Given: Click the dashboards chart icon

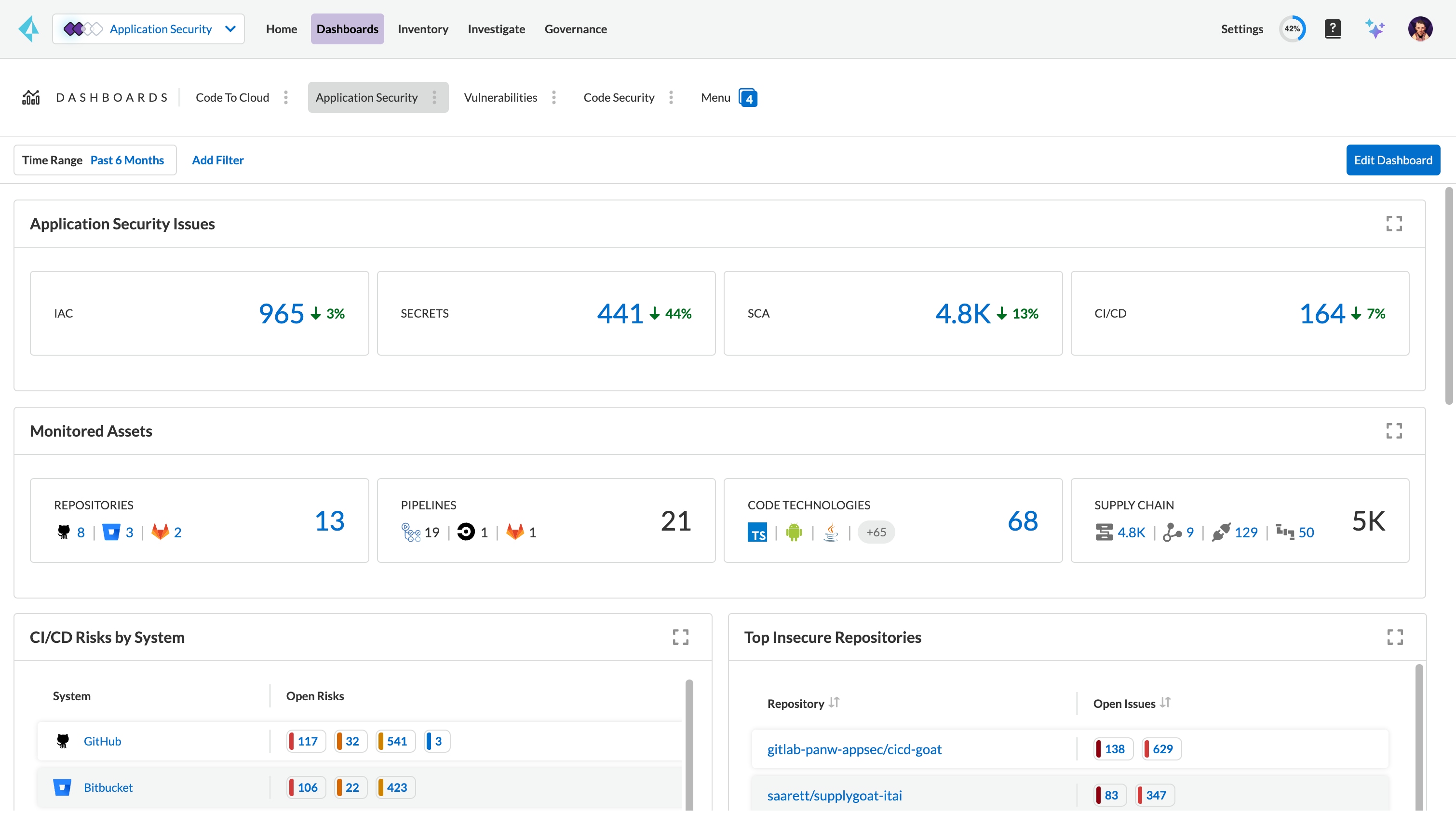Looking at the screenshot, I should pos(31,97).
